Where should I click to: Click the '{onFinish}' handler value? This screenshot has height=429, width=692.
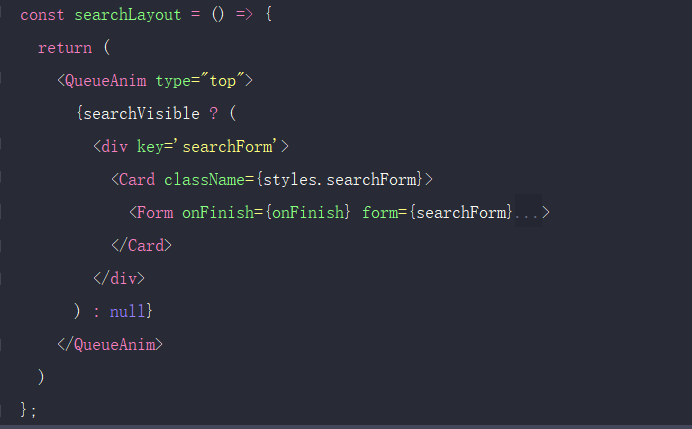click(x=308, y=213)
